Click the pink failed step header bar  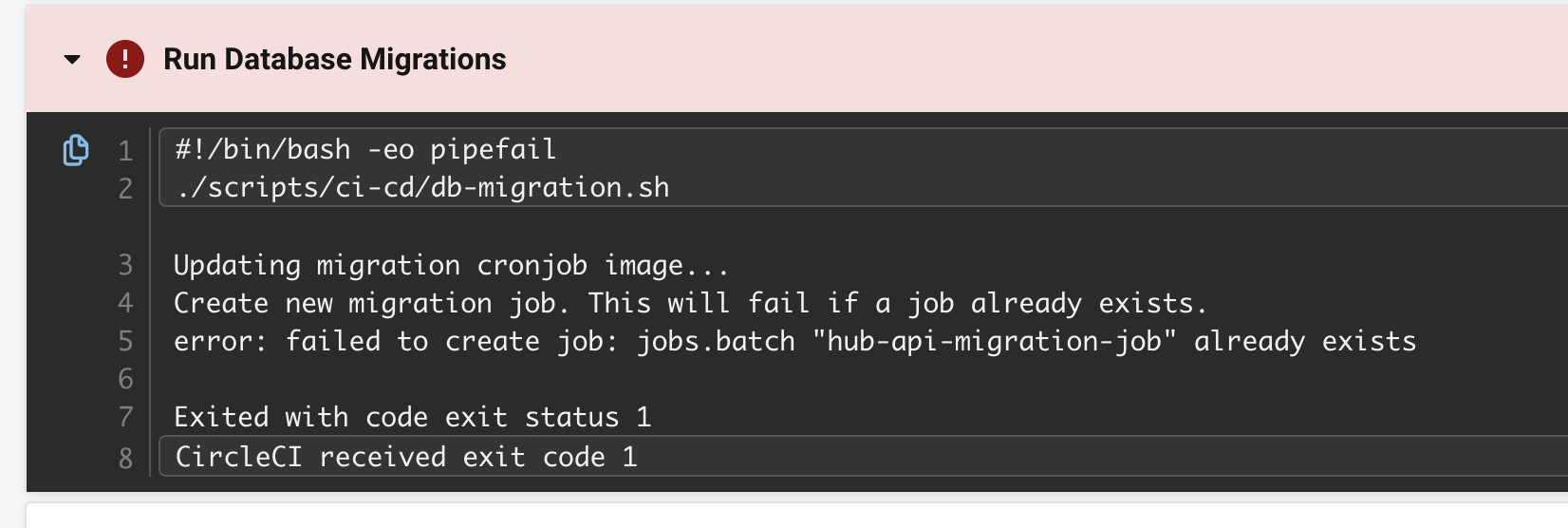[x=797, y=59]
